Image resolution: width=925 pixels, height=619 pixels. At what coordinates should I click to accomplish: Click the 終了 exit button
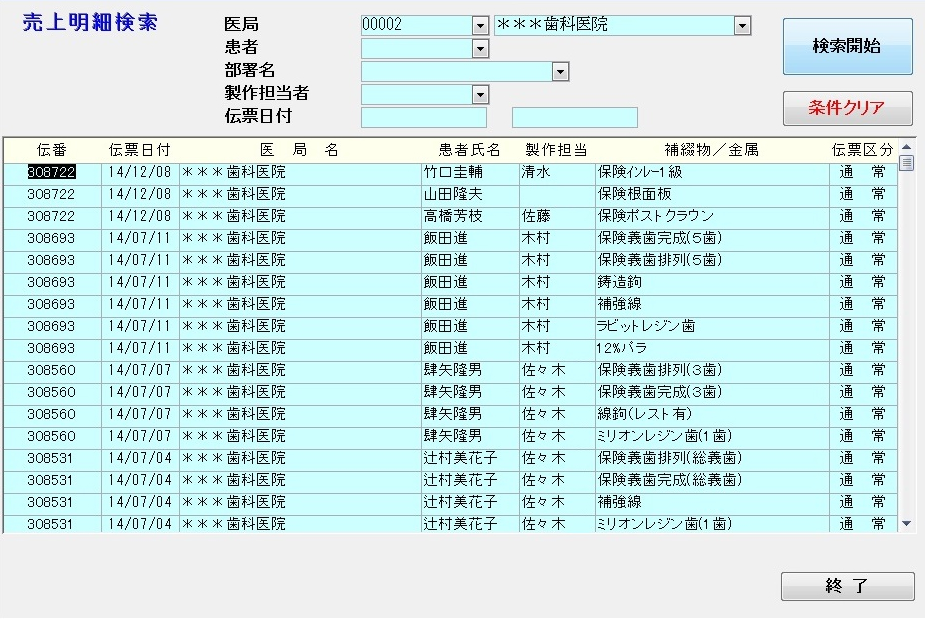(847, 587)
